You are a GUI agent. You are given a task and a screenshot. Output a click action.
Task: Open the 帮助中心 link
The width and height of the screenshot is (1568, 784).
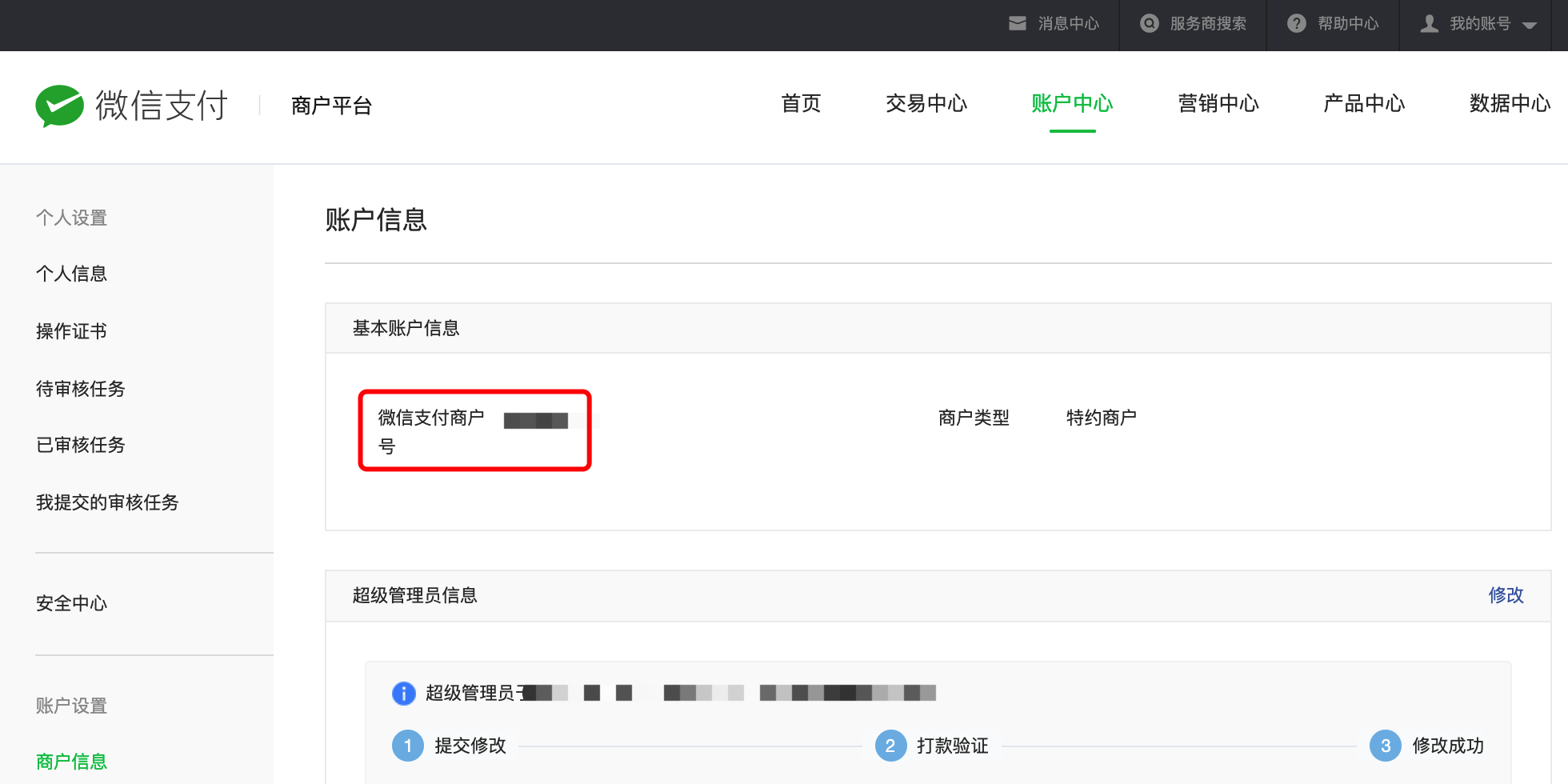pos(1348,23)
